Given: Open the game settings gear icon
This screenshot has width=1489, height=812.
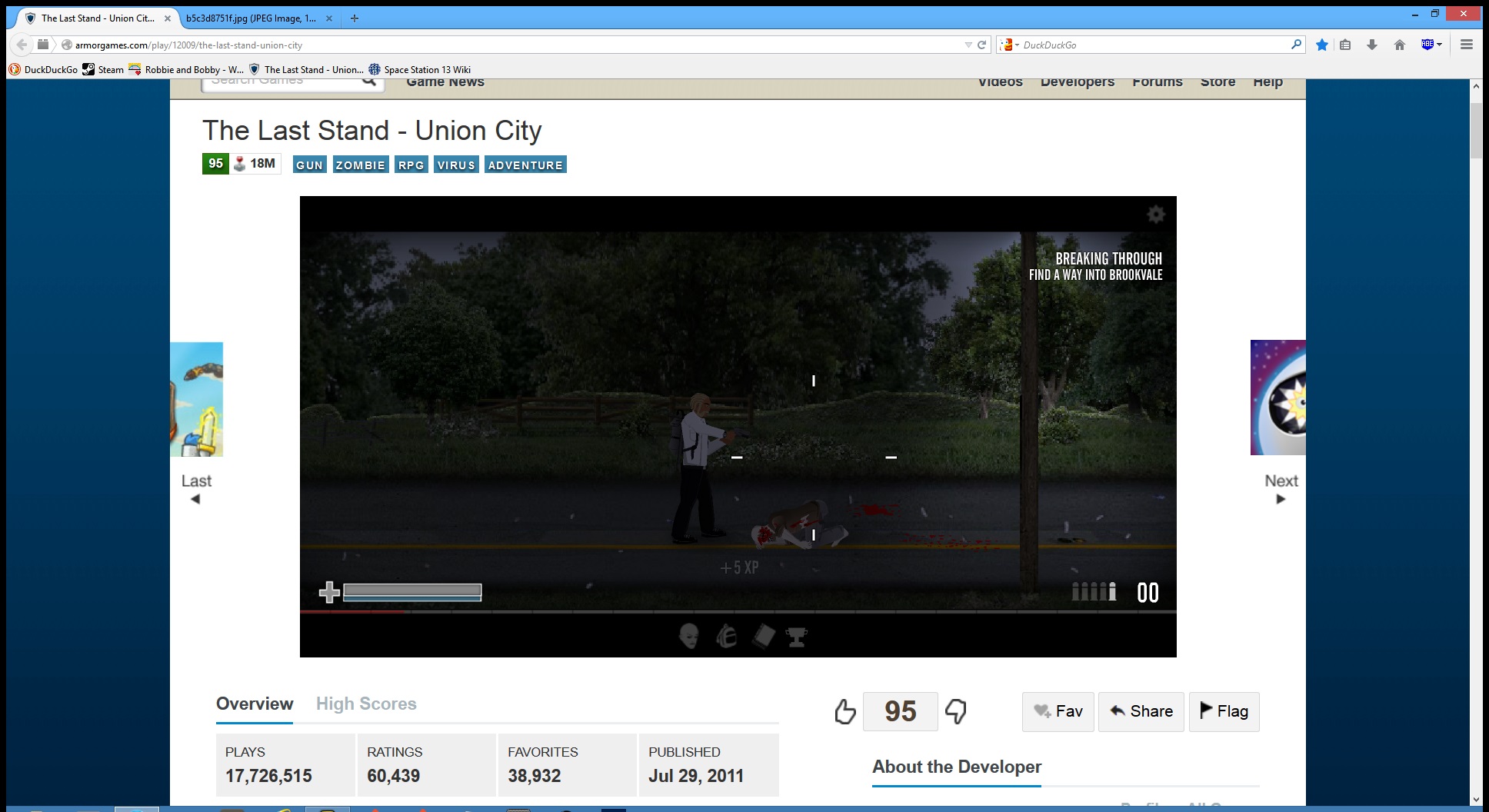Looking at the screenshot, I should click(1155, 215).
